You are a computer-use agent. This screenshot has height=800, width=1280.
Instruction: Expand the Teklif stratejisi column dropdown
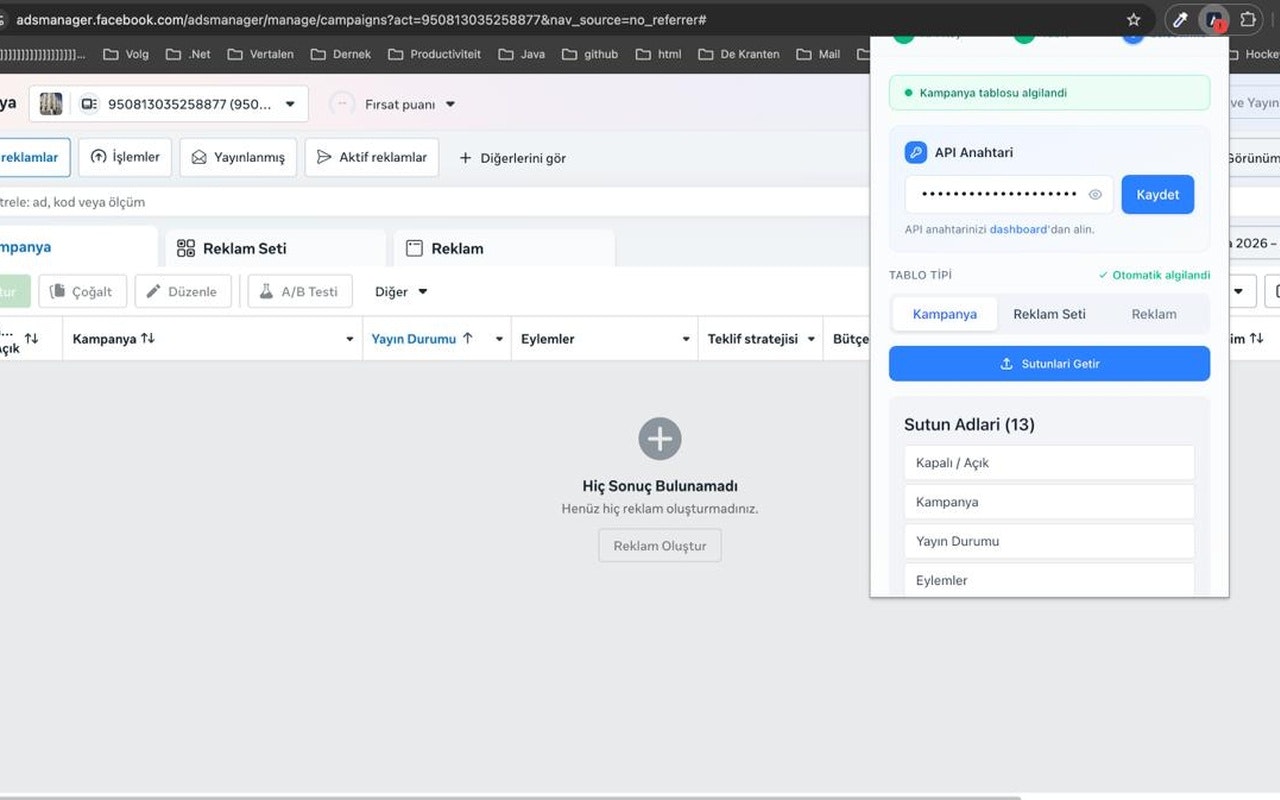tap(811, 338)
